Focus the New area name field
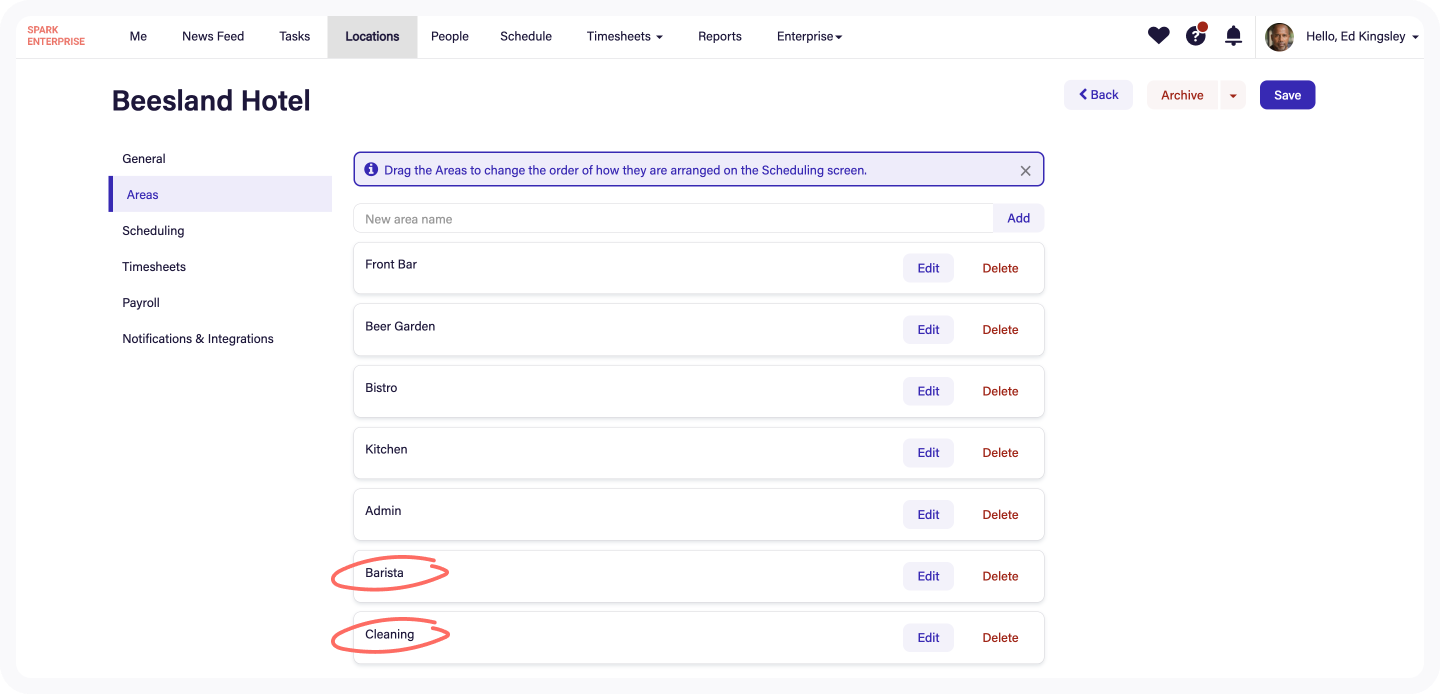1440x694 pixels. click(673, 219)
